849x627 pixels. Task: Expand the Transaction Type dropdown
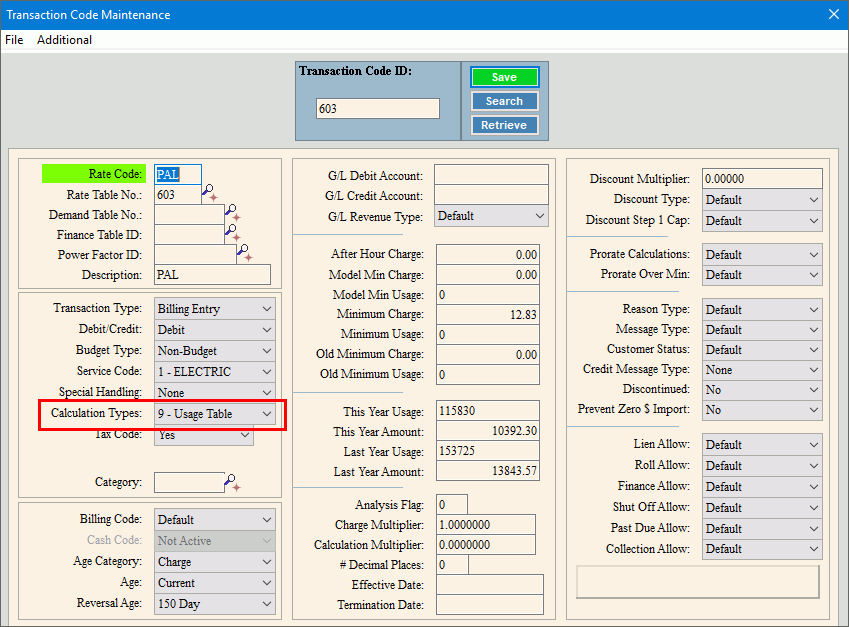pyautogui.click(x=266, y=310)
